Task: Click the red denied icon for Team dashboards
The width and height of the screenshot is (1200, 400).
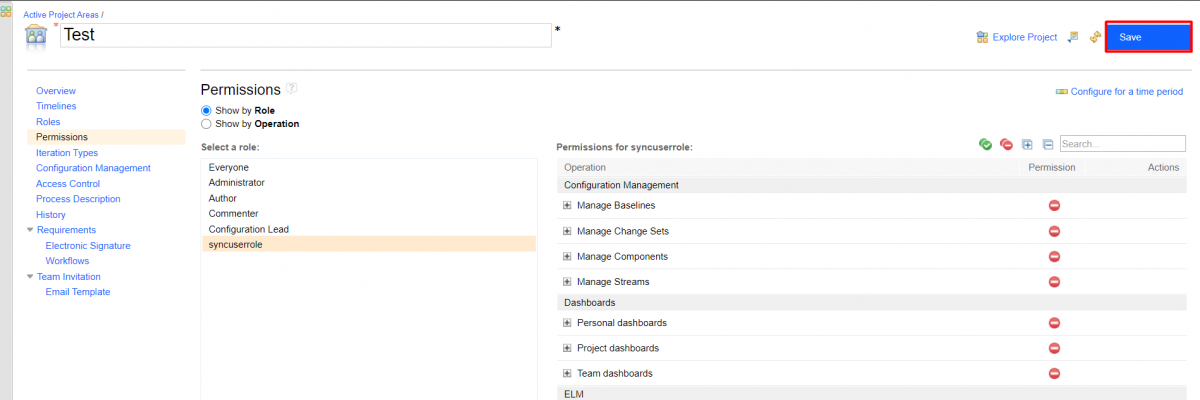Action: point(1054,374)
